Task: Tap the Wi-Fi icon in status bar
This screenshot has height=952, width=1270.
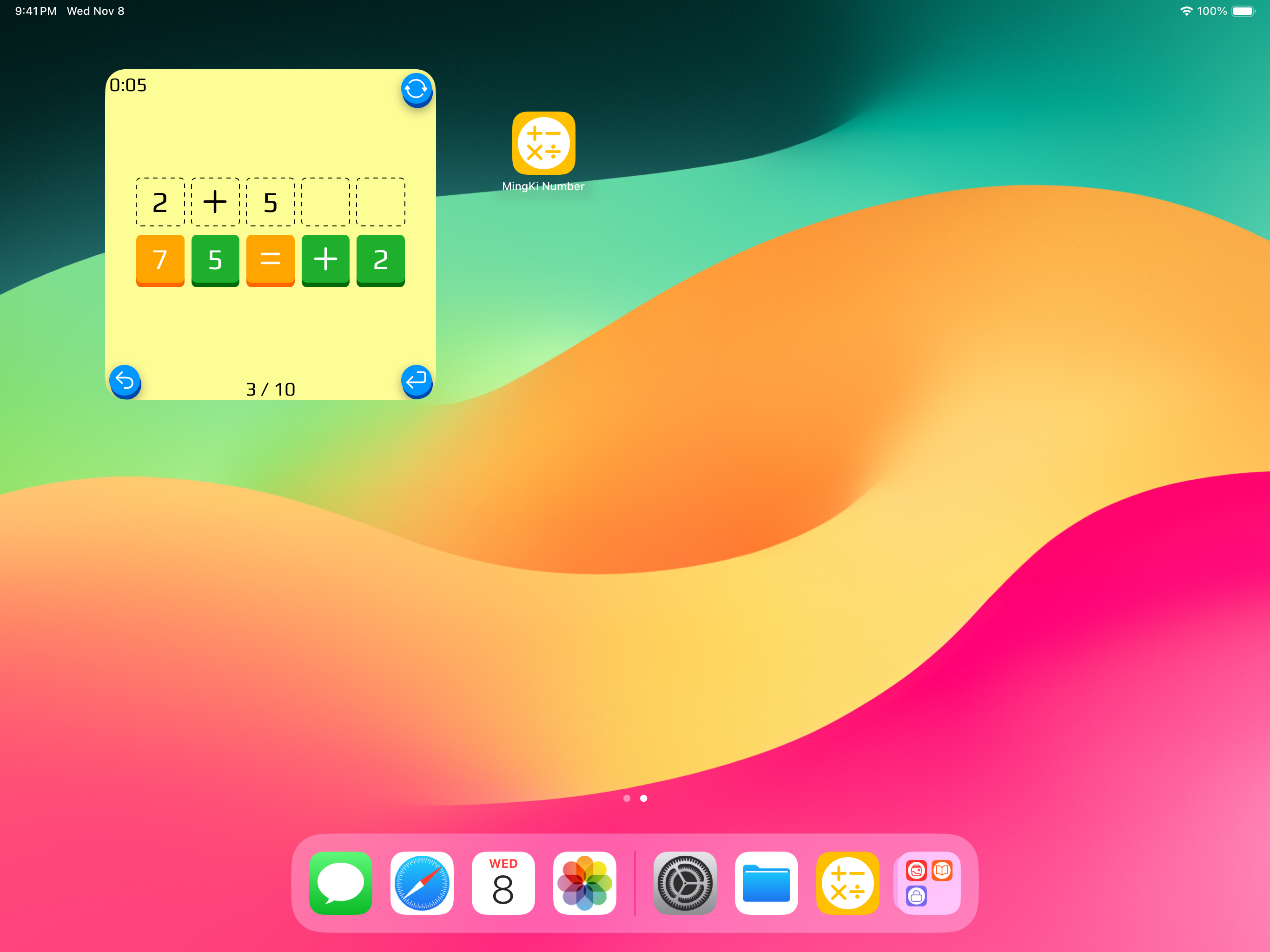Action: (x=1186, y=11)
